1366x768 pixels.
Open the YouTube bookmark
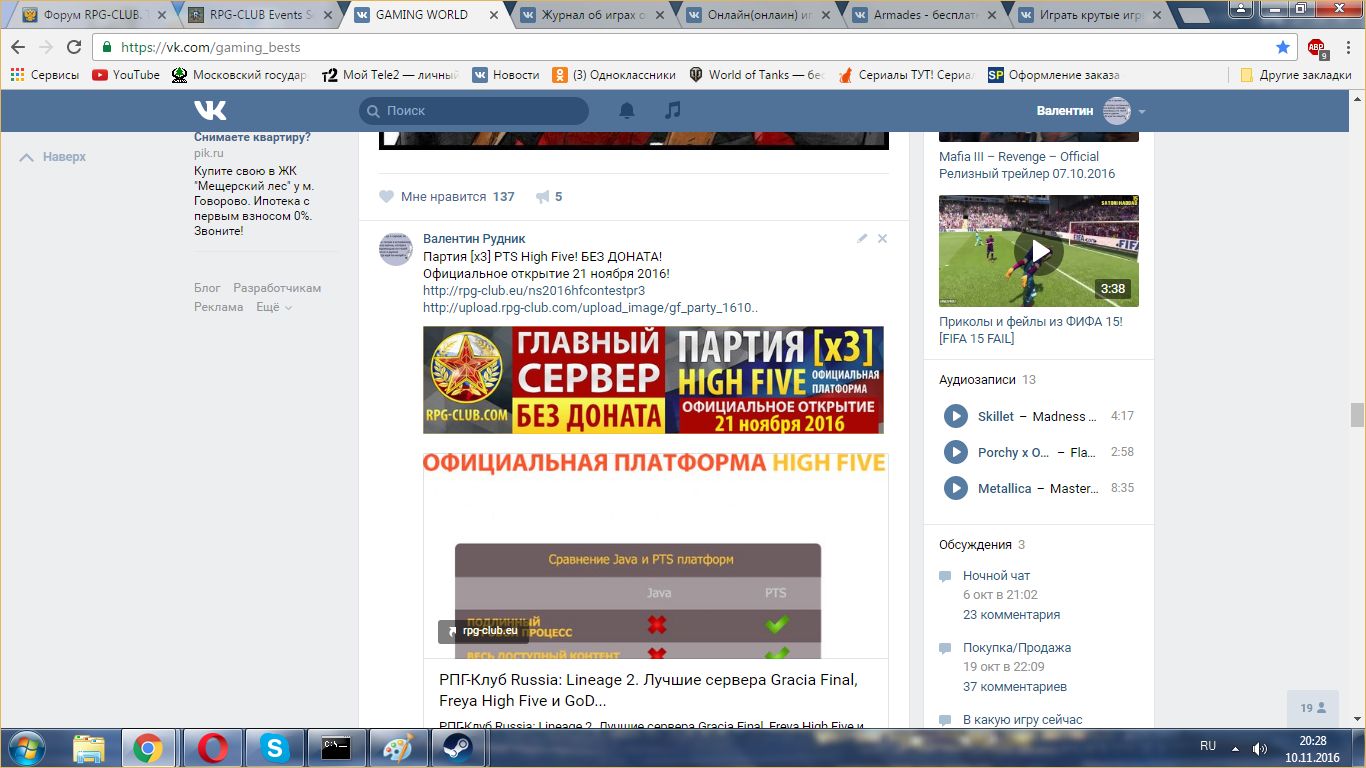click(126, 75)
